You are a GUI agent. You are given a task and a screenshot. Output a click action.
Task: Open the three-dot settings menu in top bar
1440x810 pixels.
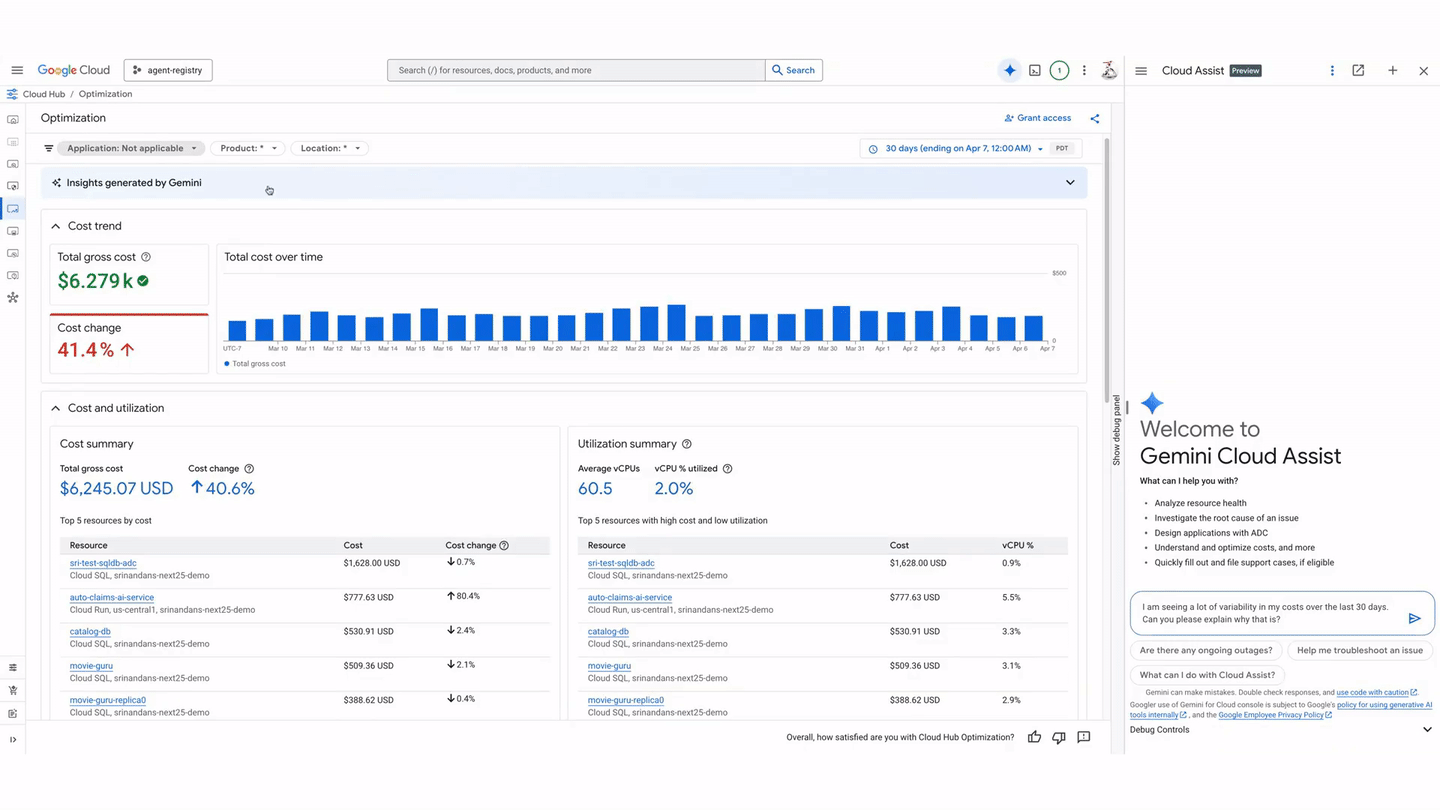click(x=1084, y=70)
